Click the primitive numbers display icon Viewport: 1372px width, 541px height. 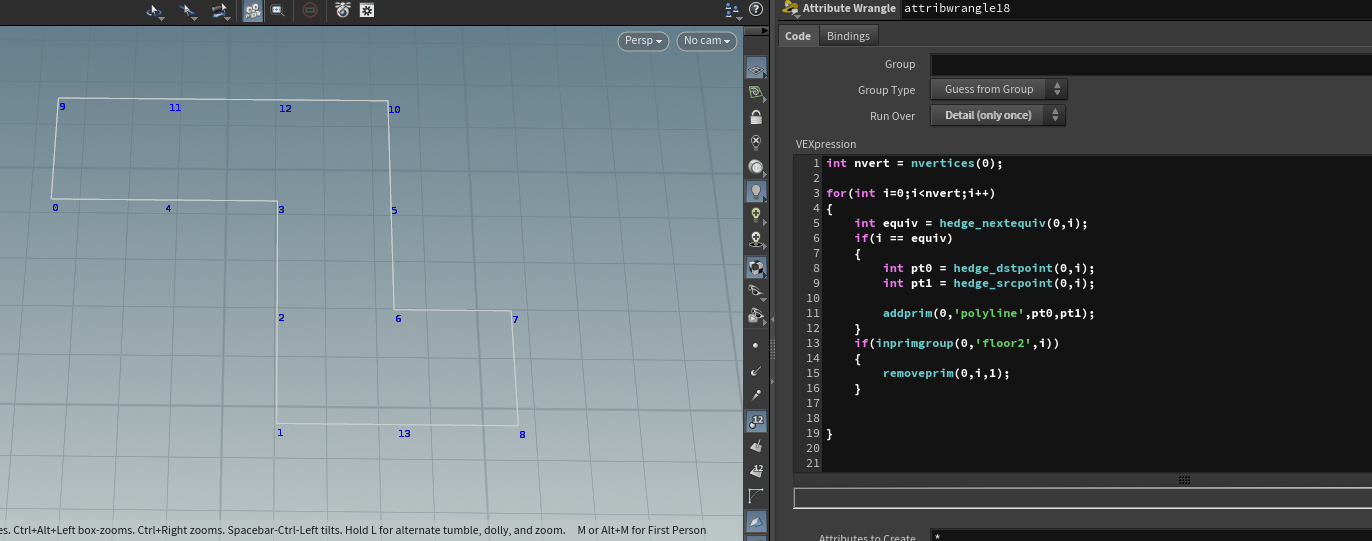point(757,471)
